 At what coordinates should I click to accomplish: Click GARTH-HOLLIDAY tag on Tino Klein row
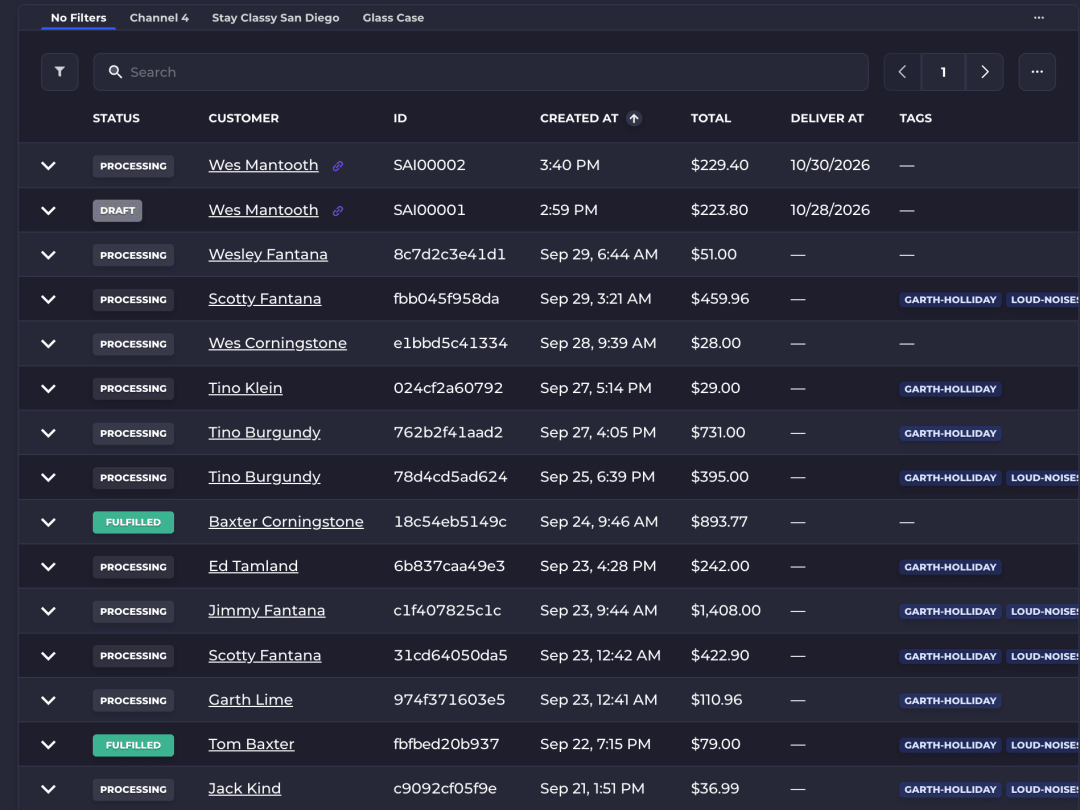[951, 389]
